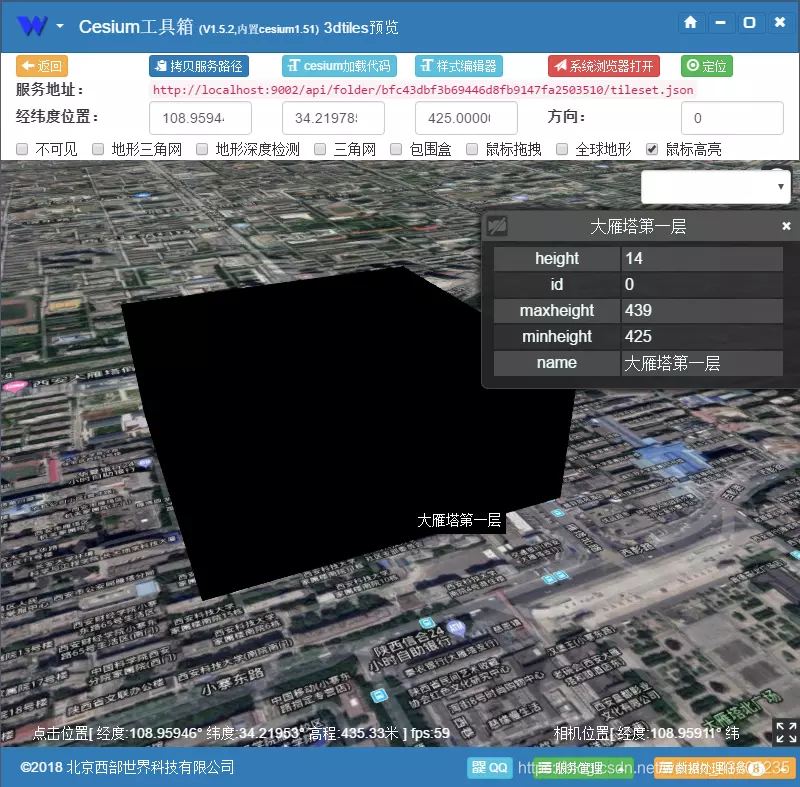Select the height value 14 cell

tap(702, 259)
